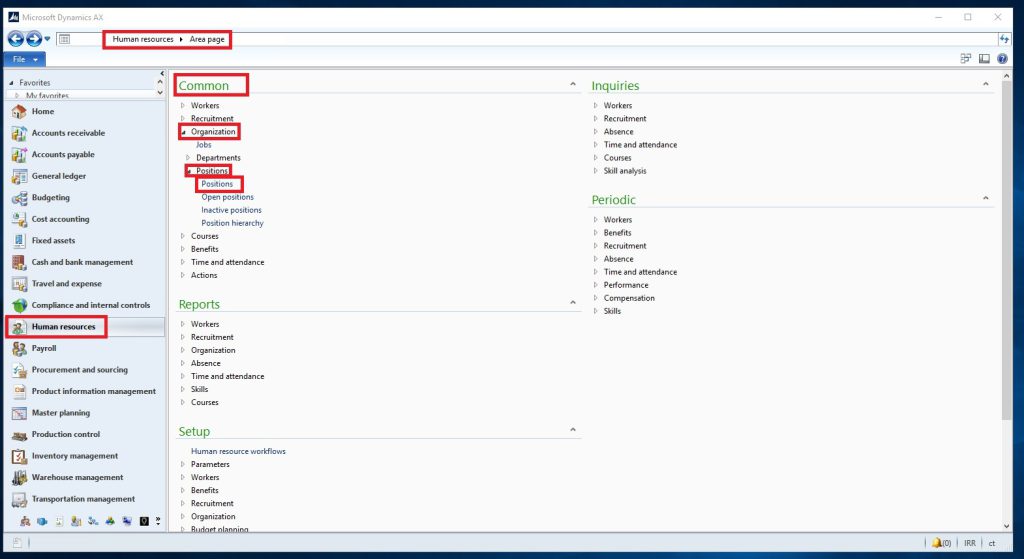
Task: Expand Departments under Organization
Action: (x=188, y=158)
